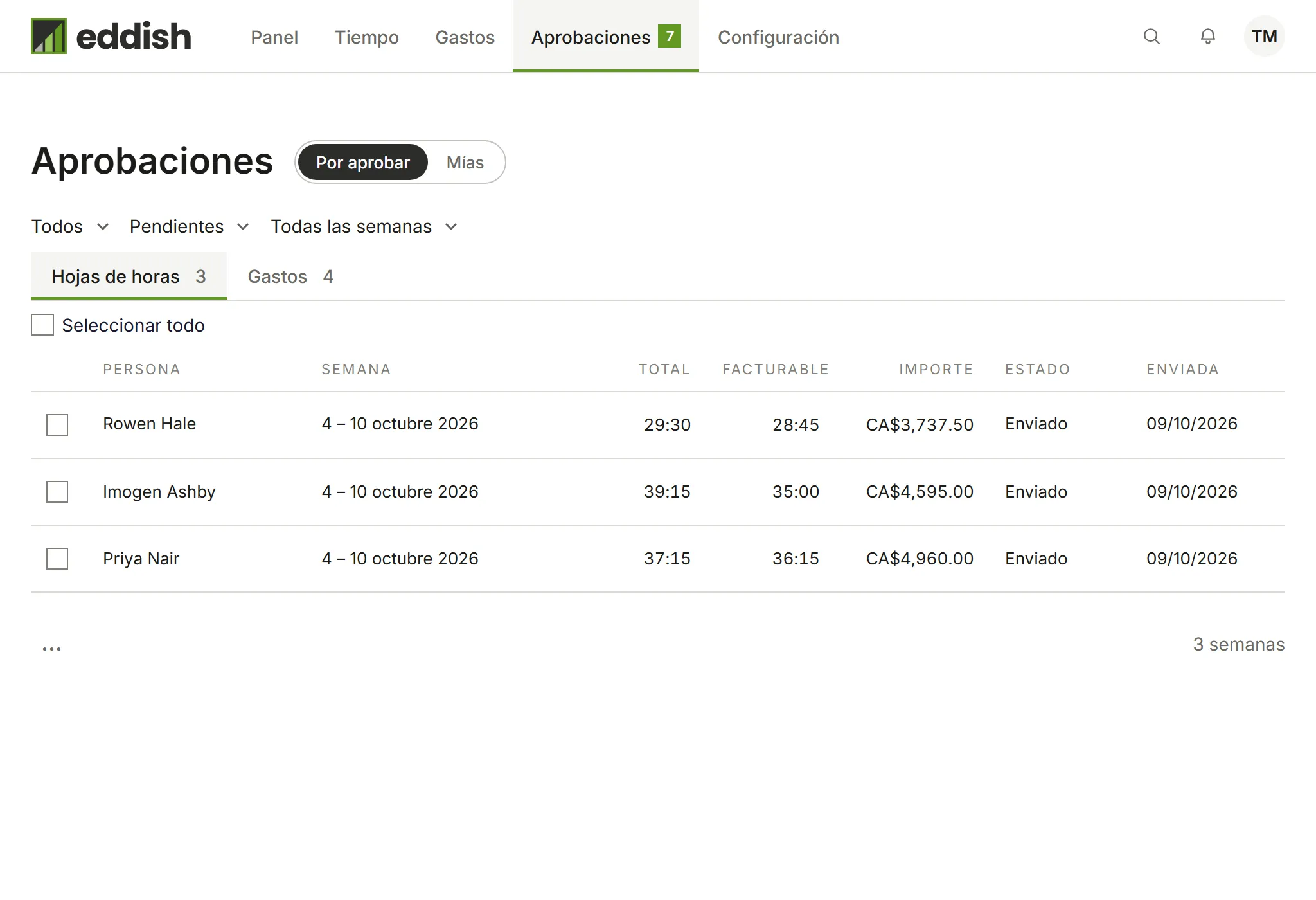
Task: Click the CA$4,960.00 amount
Action: pyautogui.click(x=920, y=559)
